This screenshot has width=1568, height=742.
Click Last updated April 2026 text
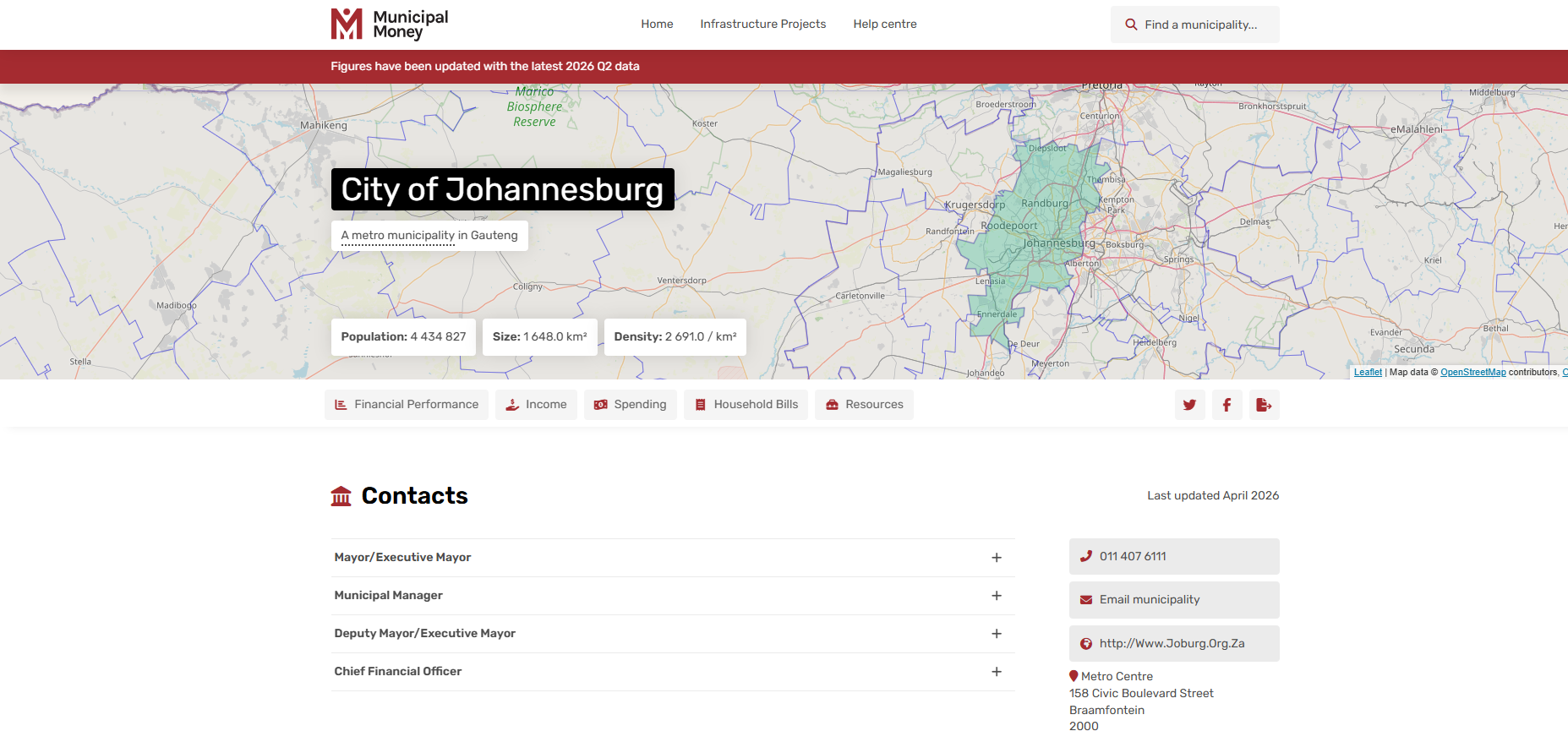[x=1213, y=496]
